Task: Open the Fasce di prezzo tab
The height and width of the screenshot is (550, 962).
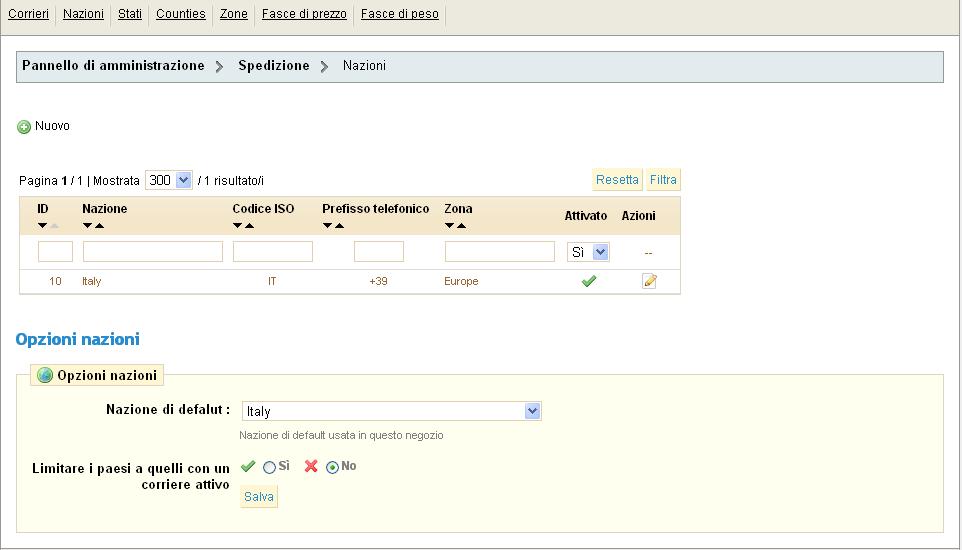Action: point(304,14)
